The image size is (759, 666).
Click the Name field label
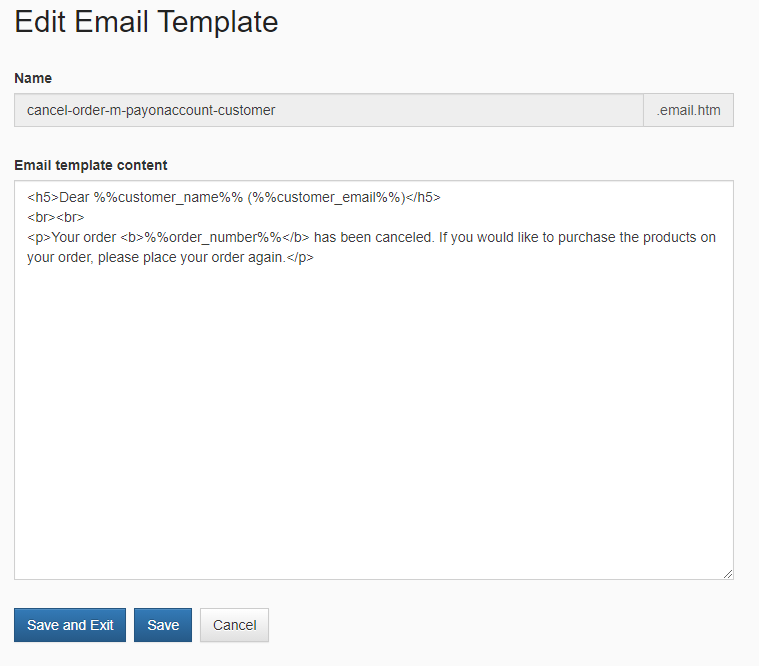(x=33, y=78)
